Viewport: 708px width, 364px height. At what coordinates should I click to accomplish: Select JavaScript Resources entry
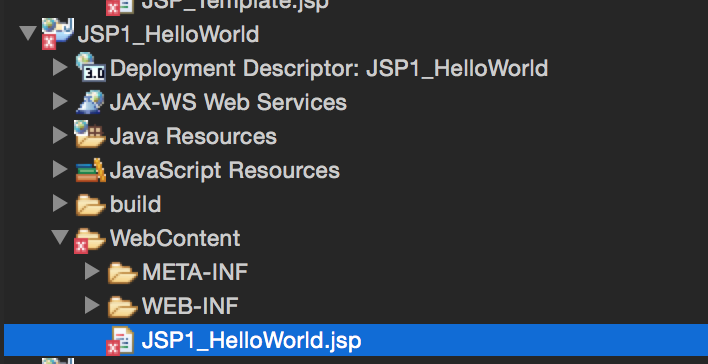pos(224,171)
